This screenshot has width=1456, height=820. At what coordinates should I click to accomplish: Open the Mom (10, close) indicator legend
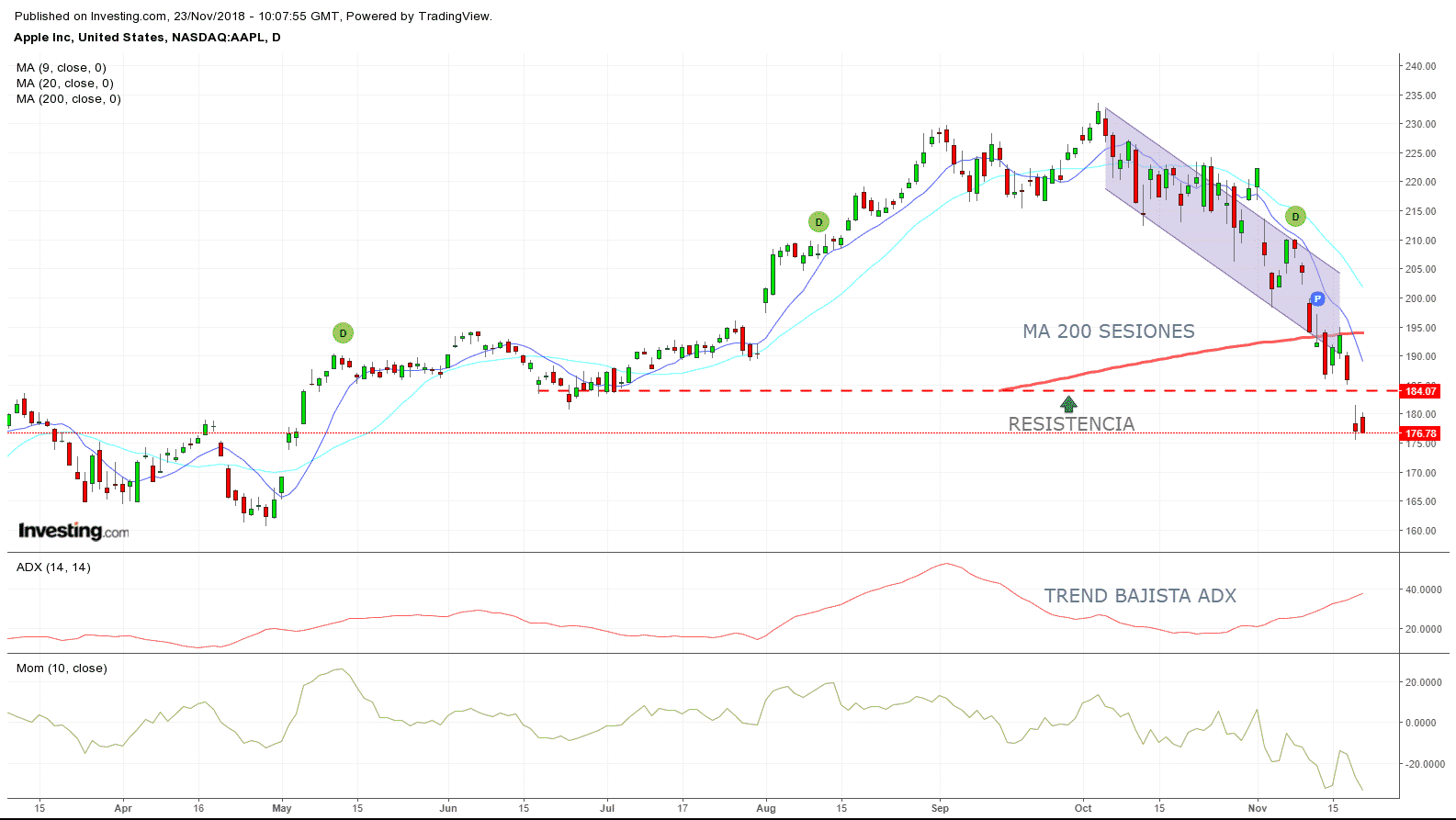coord(62,668)
